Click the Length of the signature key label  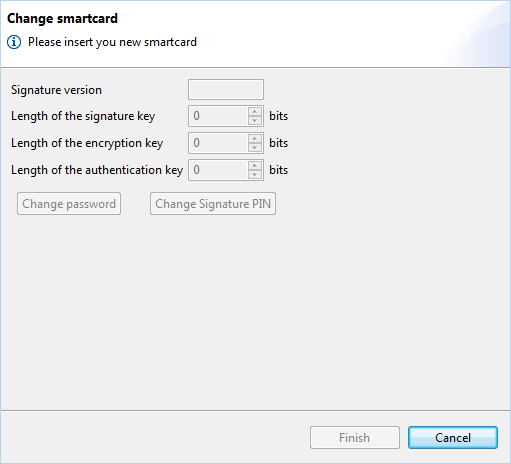click(x=83, y=116)
